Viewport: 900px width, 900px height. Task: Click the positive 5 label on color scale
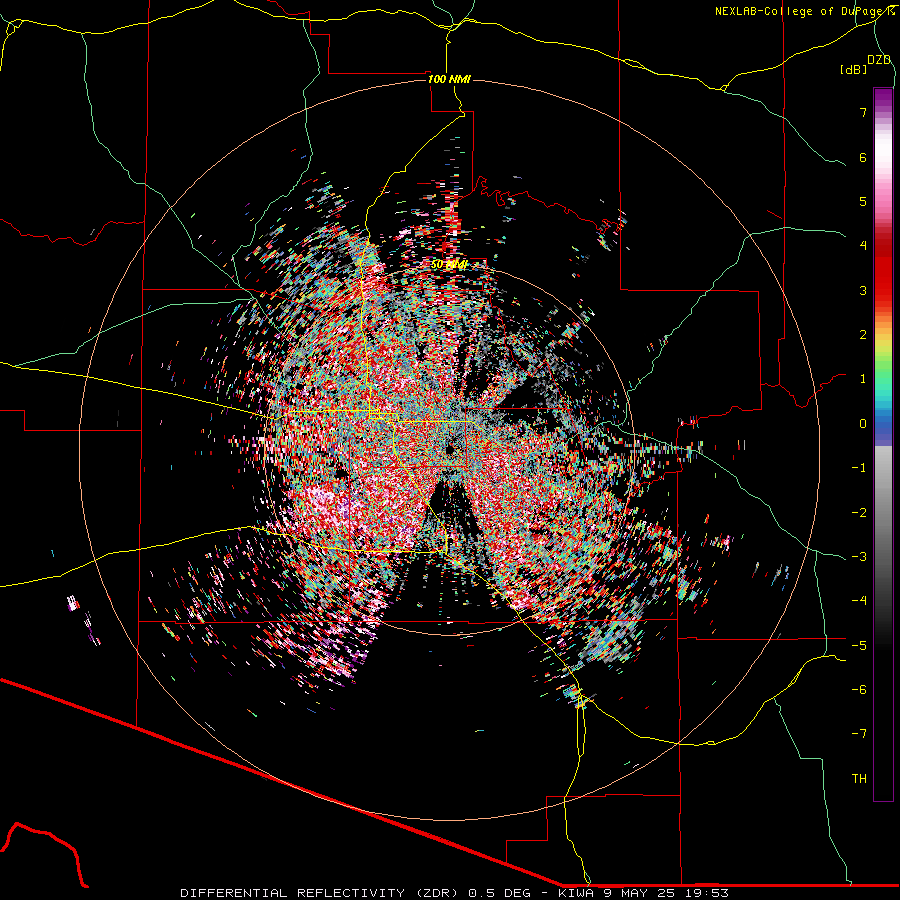pyautogui.click(x=863, y=201)
